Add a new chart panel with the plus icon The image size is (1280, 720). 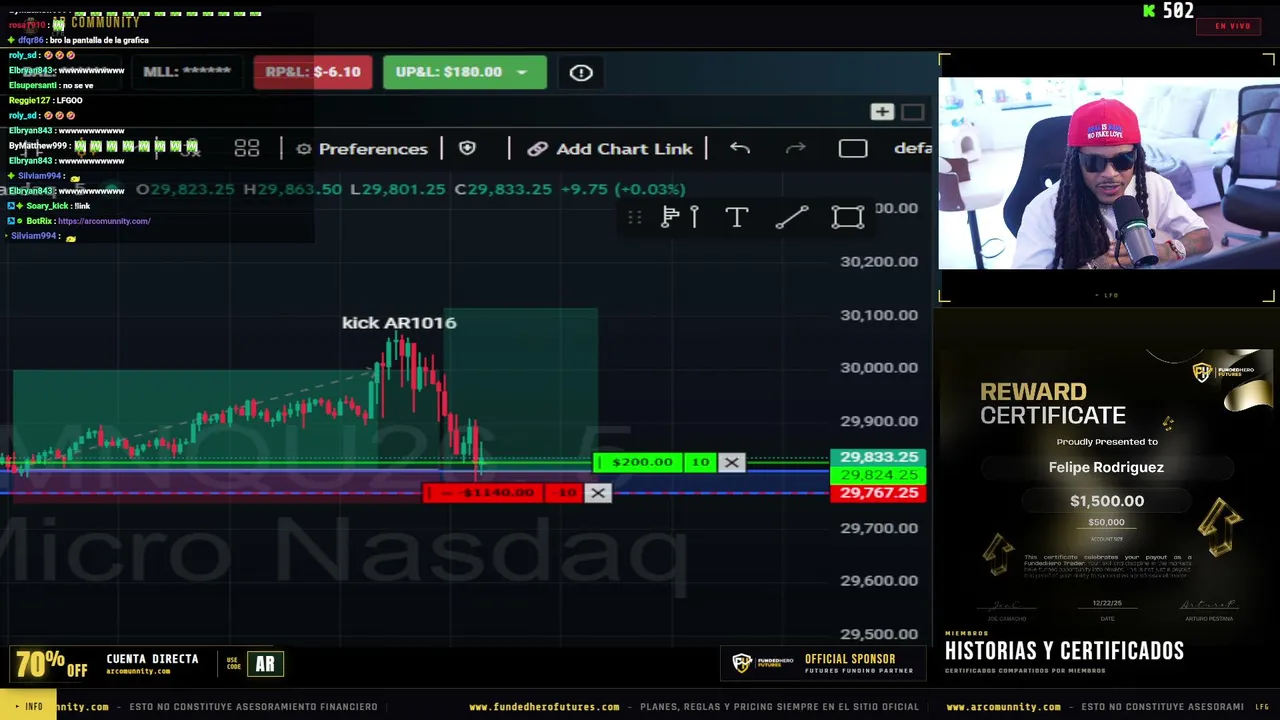point(882,112)
